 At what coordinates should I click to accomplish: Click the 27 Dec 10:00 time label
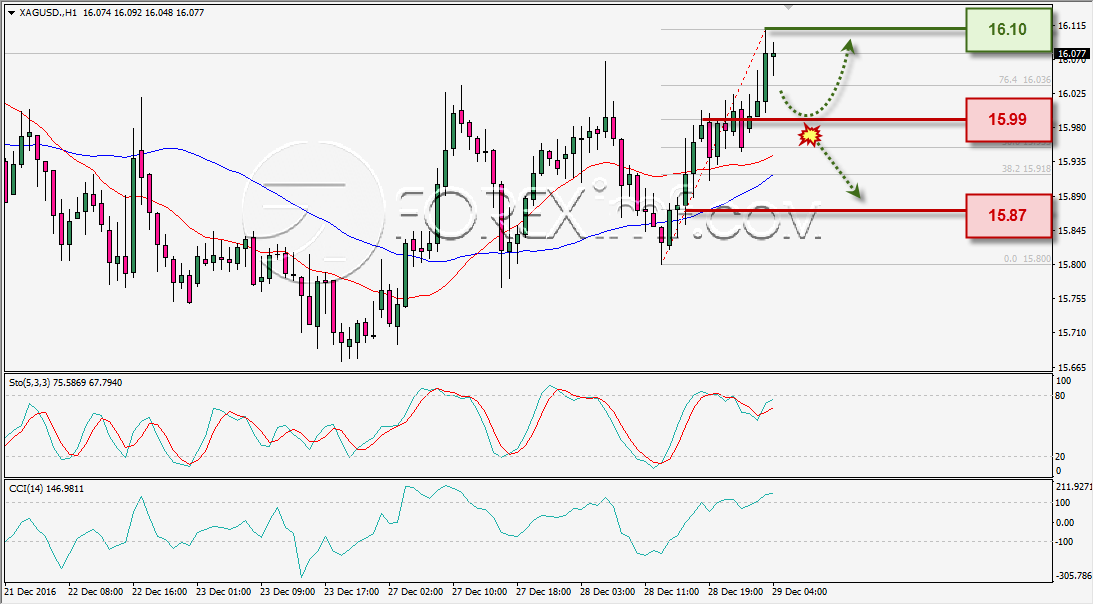point(479,592)
